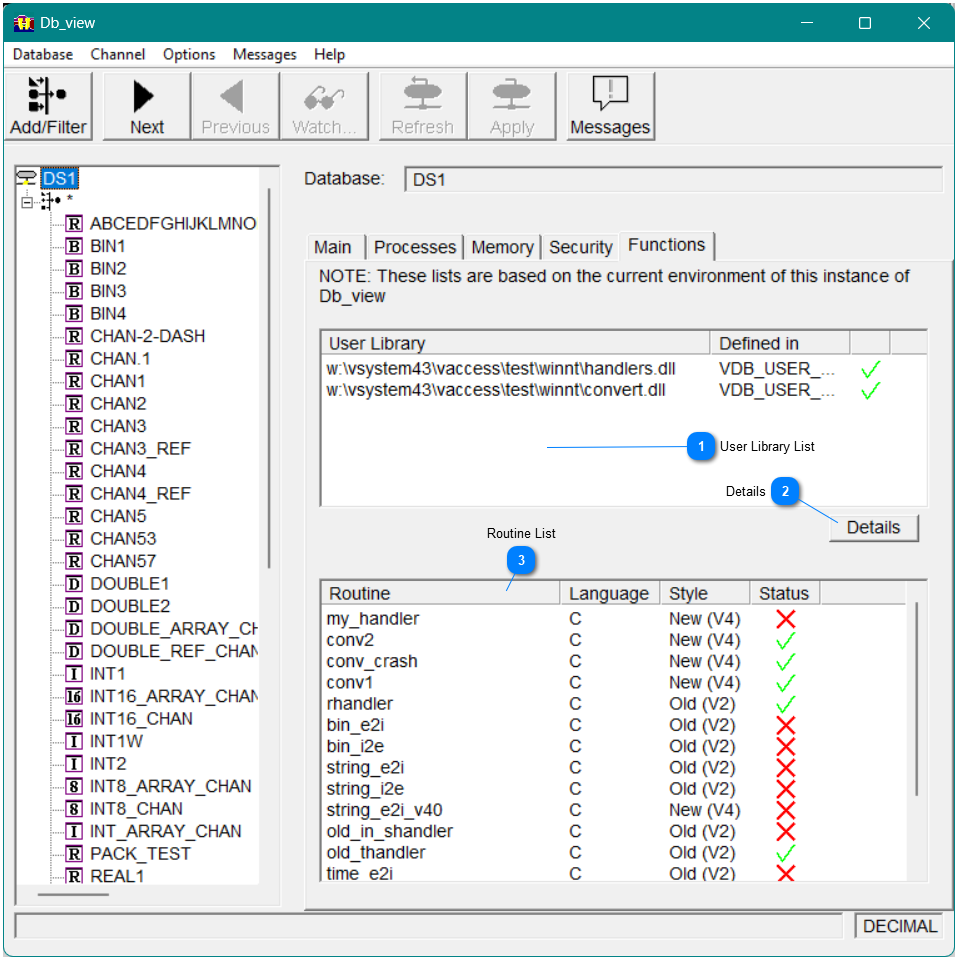
Task: Click the Details button
Action: pyautogui.click(x=873, y=527)
